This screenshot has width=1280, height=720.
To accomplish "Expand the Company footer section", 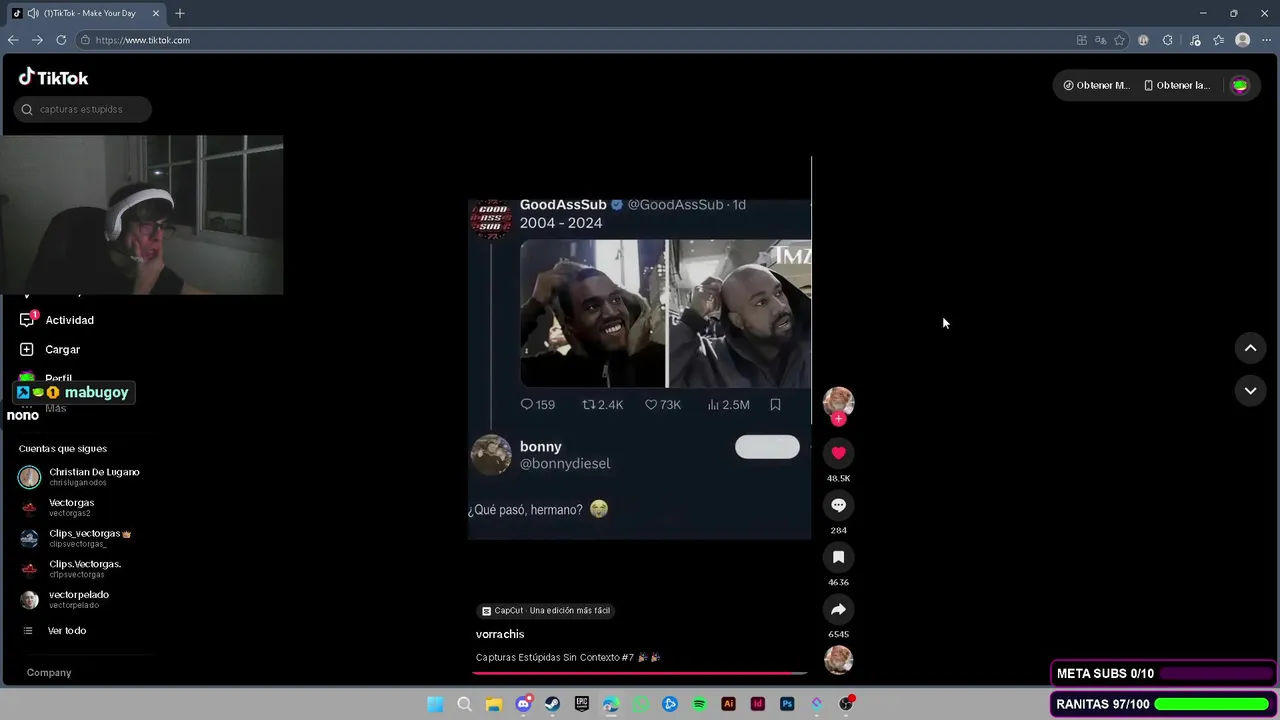I will point(49,673).
